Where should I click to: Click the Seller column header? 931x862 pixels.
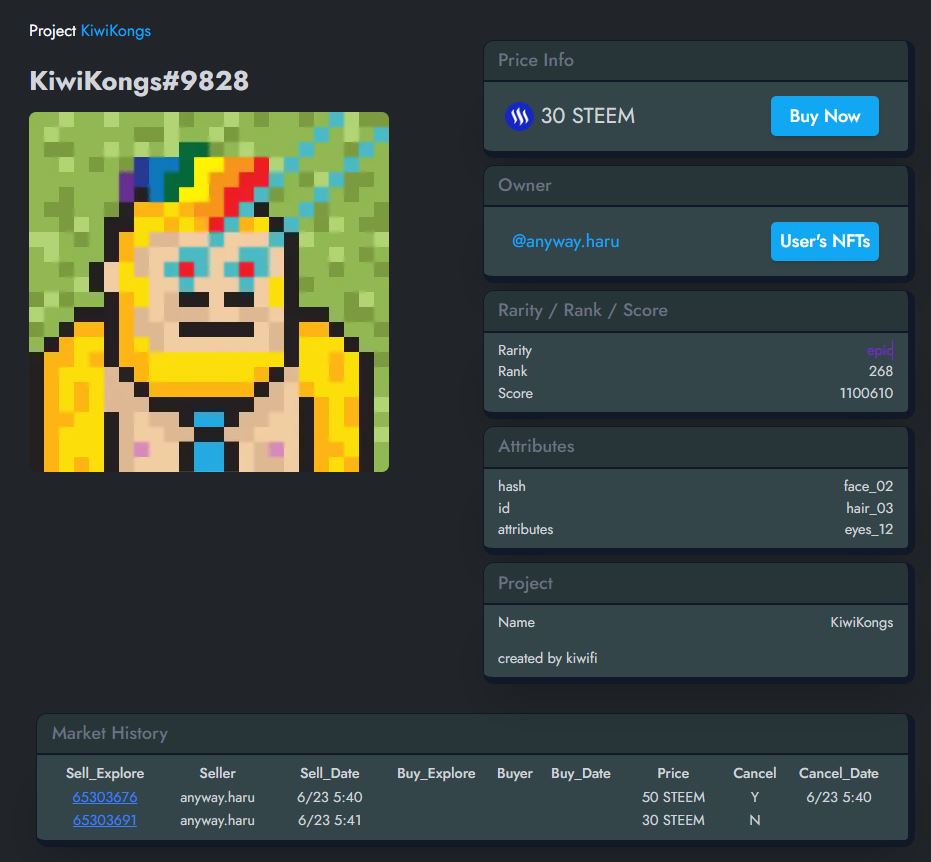tap(217, 773)
